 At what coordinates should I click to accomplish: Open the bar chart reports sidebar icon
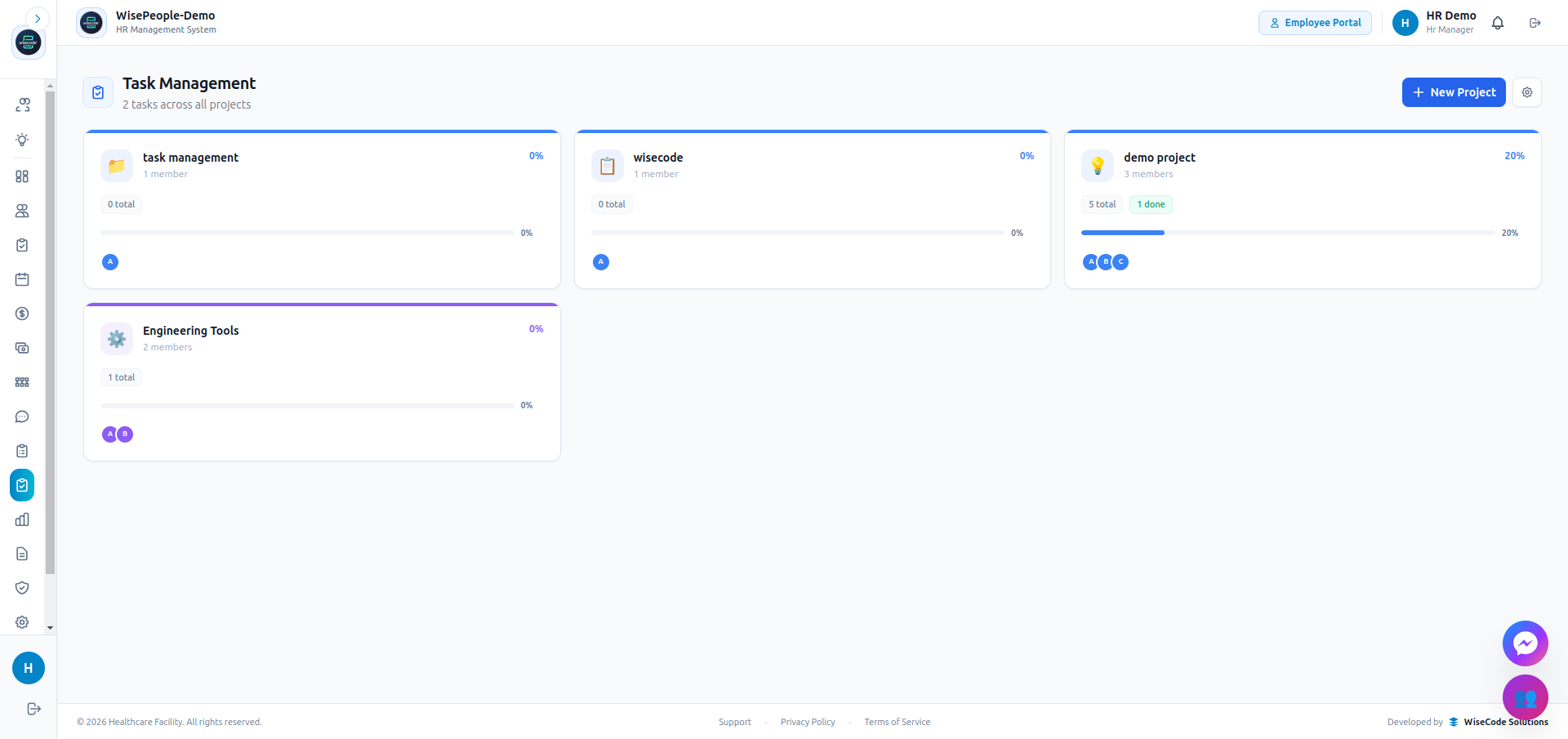tap(22, 519)
